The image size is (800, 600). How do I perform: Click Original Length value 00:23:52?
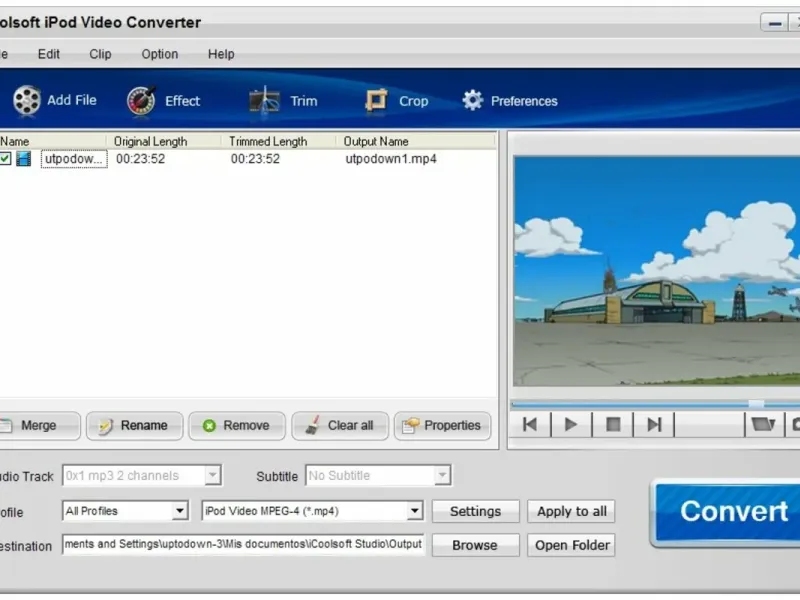pyautogui.click(x=140, y=159)
